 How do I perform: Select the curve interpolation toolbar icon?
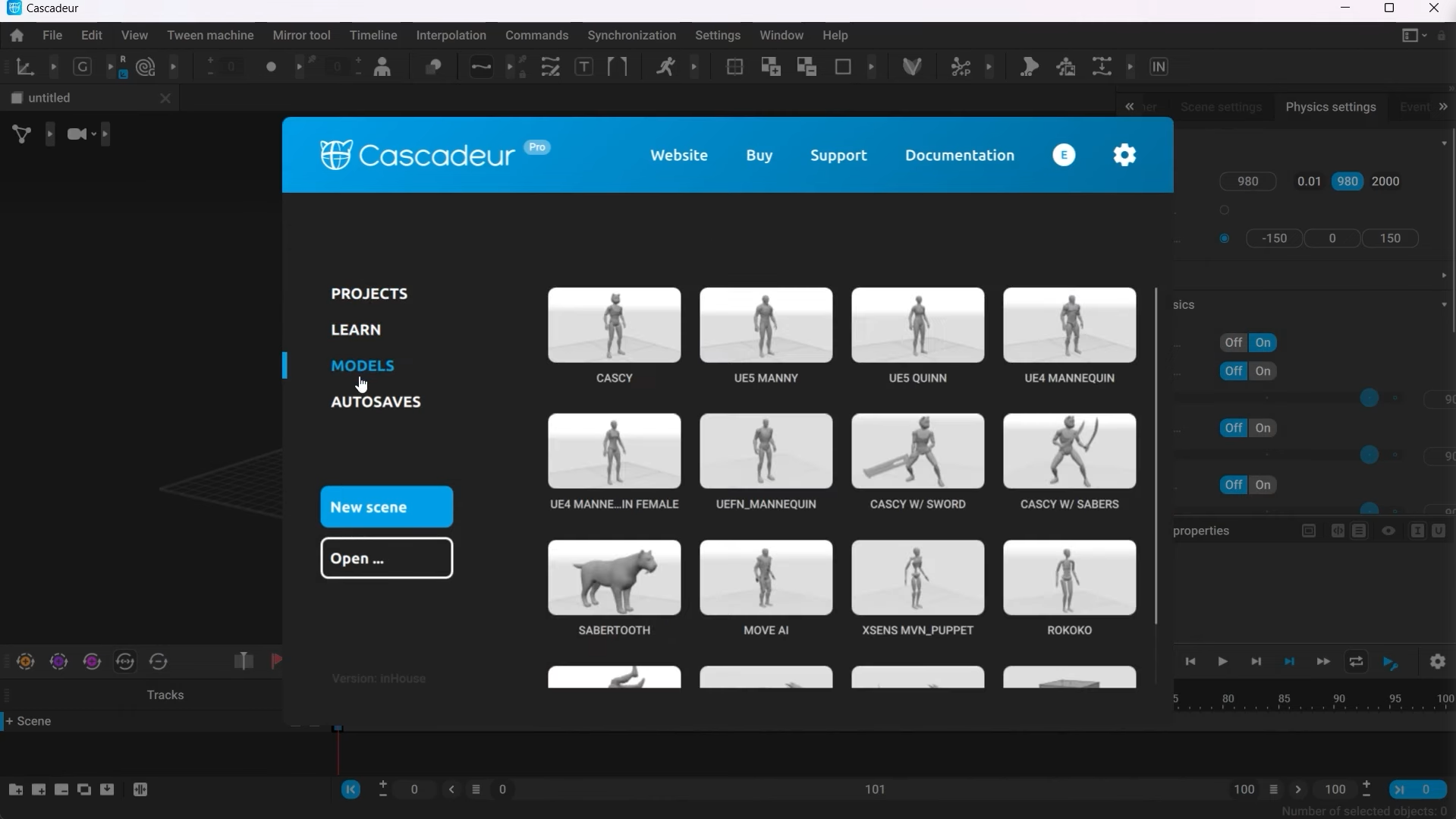coord(481,67)
